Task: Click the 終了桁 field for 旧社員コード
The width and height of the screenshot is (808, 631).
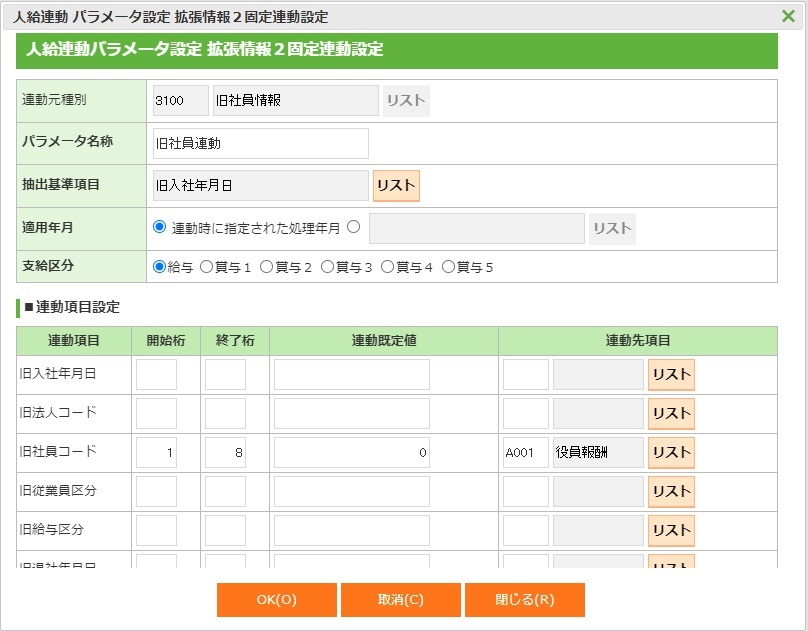Action: click(x=225, y=453)
